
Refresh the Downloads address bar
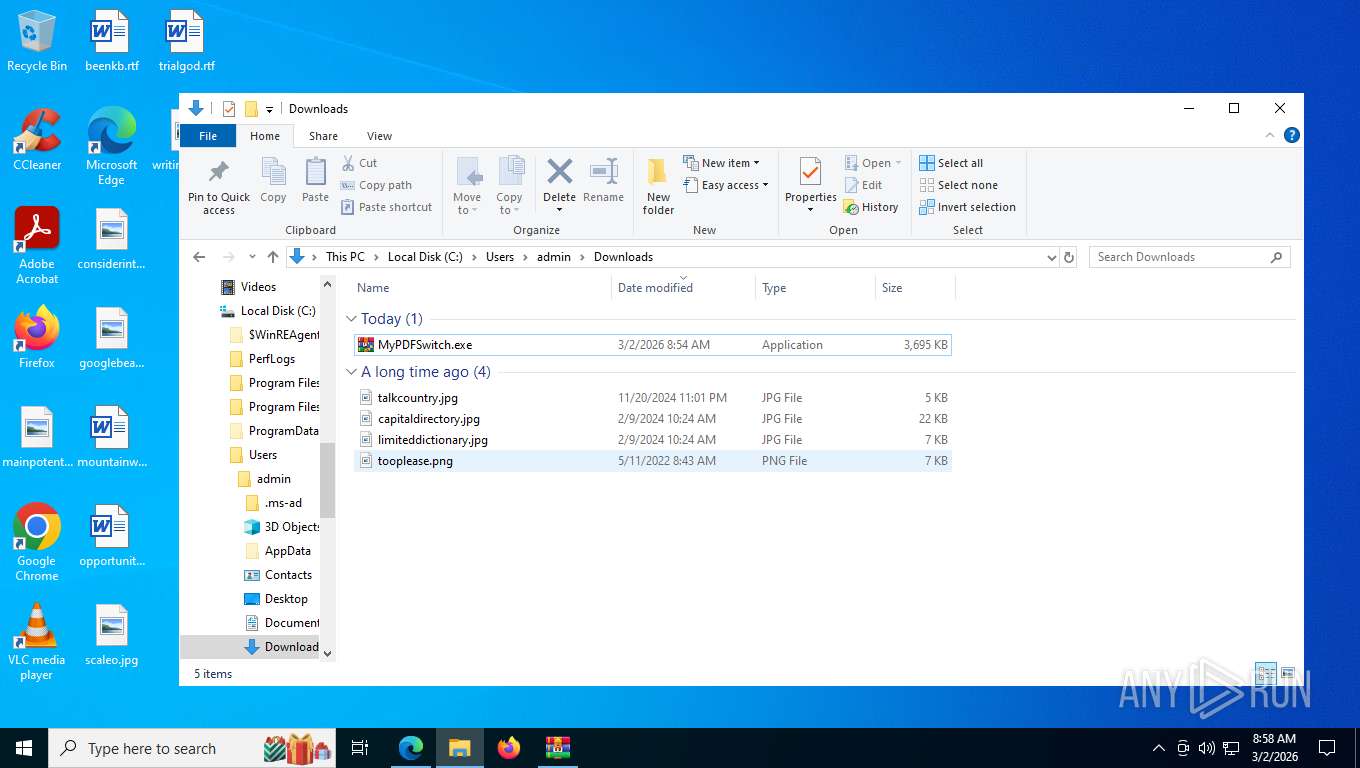tap(1069, 257)
